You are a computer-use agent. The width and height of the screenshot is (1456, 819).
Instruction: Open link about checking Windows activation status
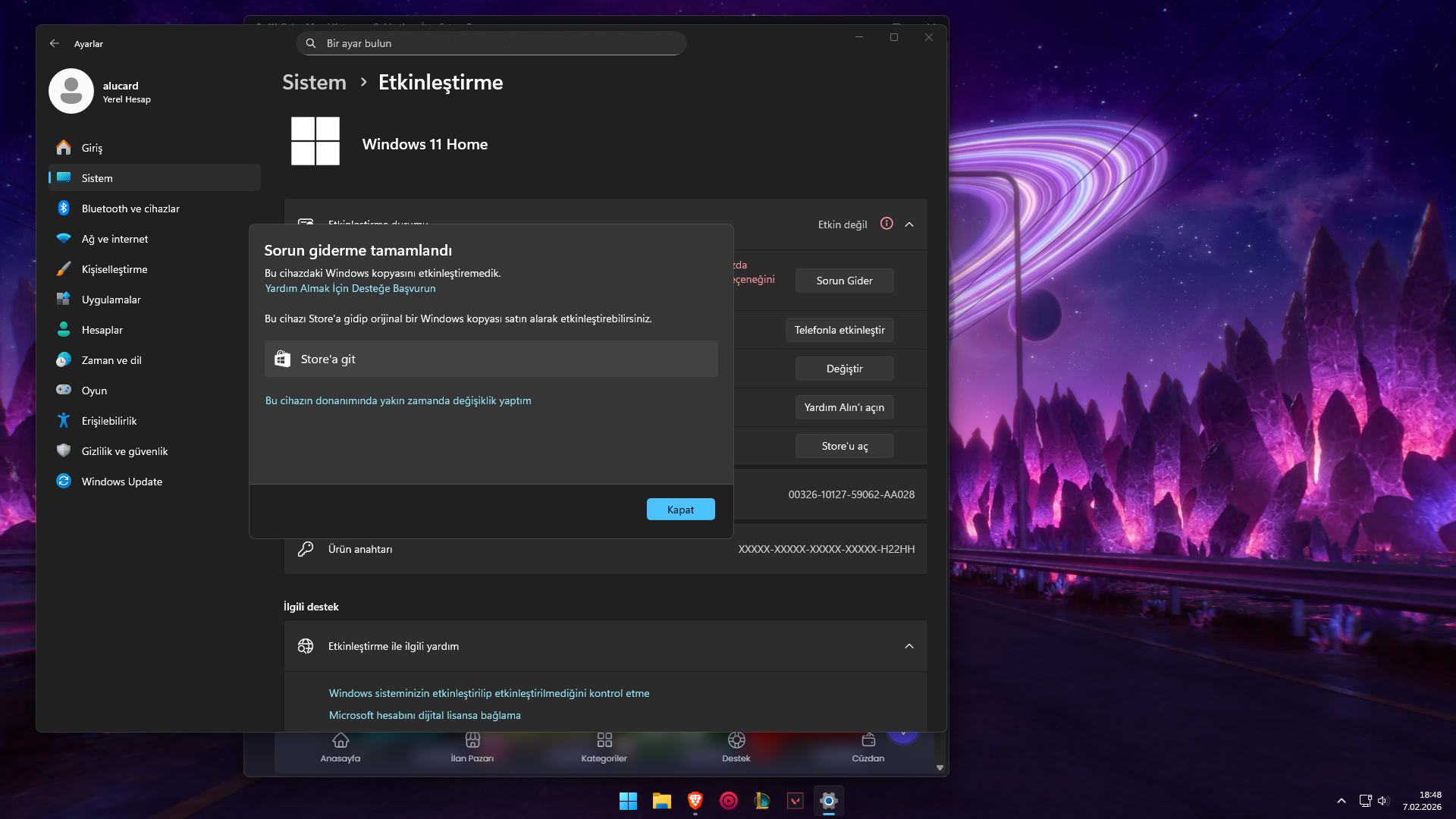[489, 693]
